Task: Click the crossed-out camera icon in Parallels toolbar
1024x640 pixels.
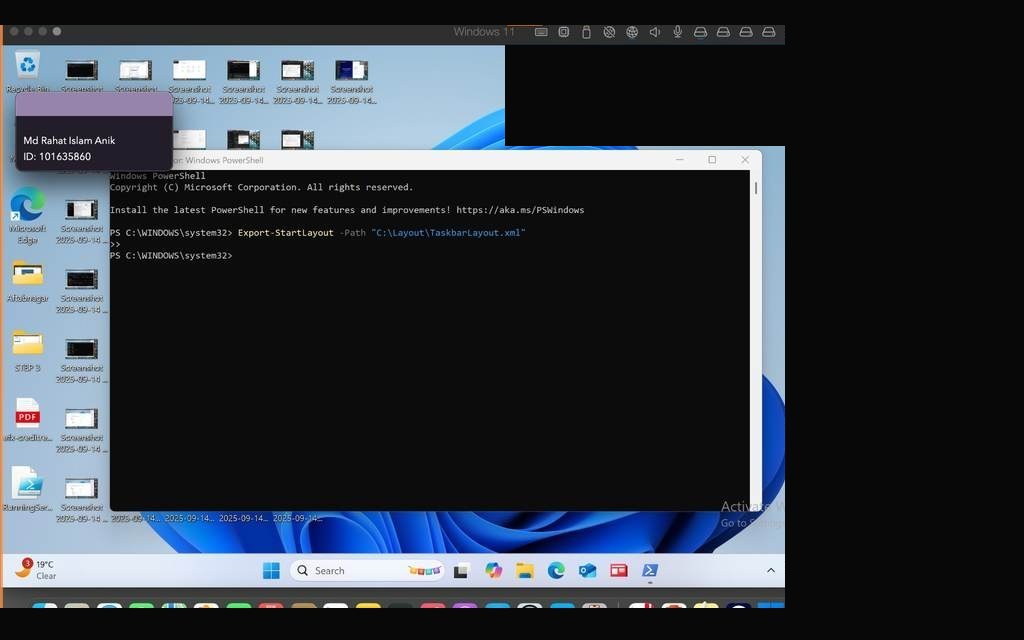Action: [x=609, y=32]
